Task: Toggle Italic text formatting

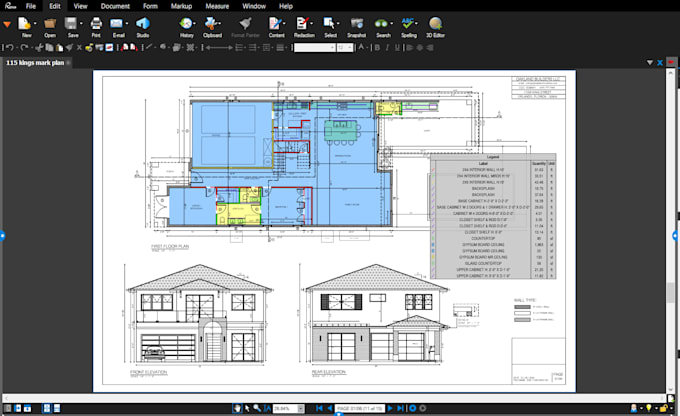Action: pyautogui.click(x=387, y=48)
